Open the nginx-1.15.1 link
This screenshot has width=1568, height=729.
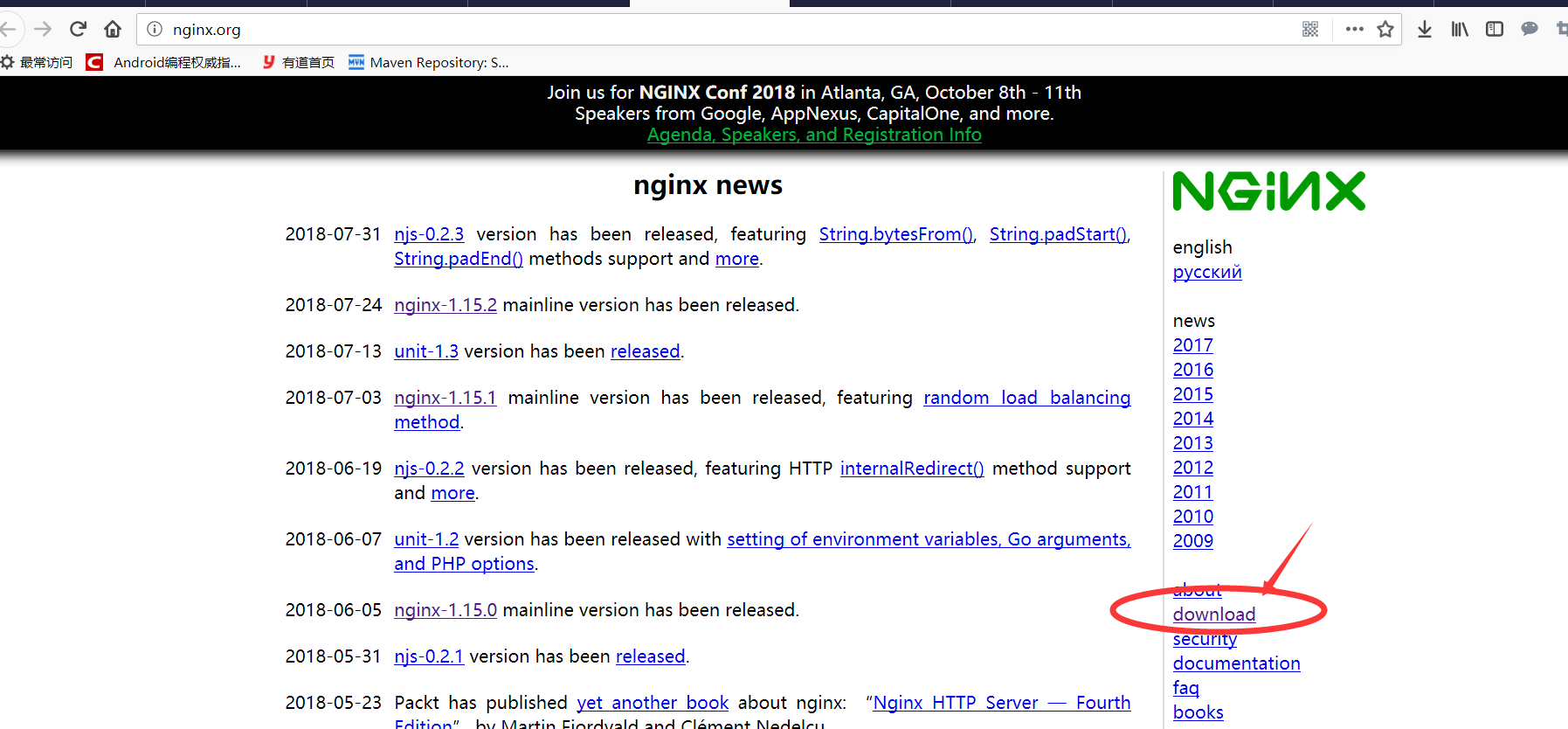coord(446,398)
